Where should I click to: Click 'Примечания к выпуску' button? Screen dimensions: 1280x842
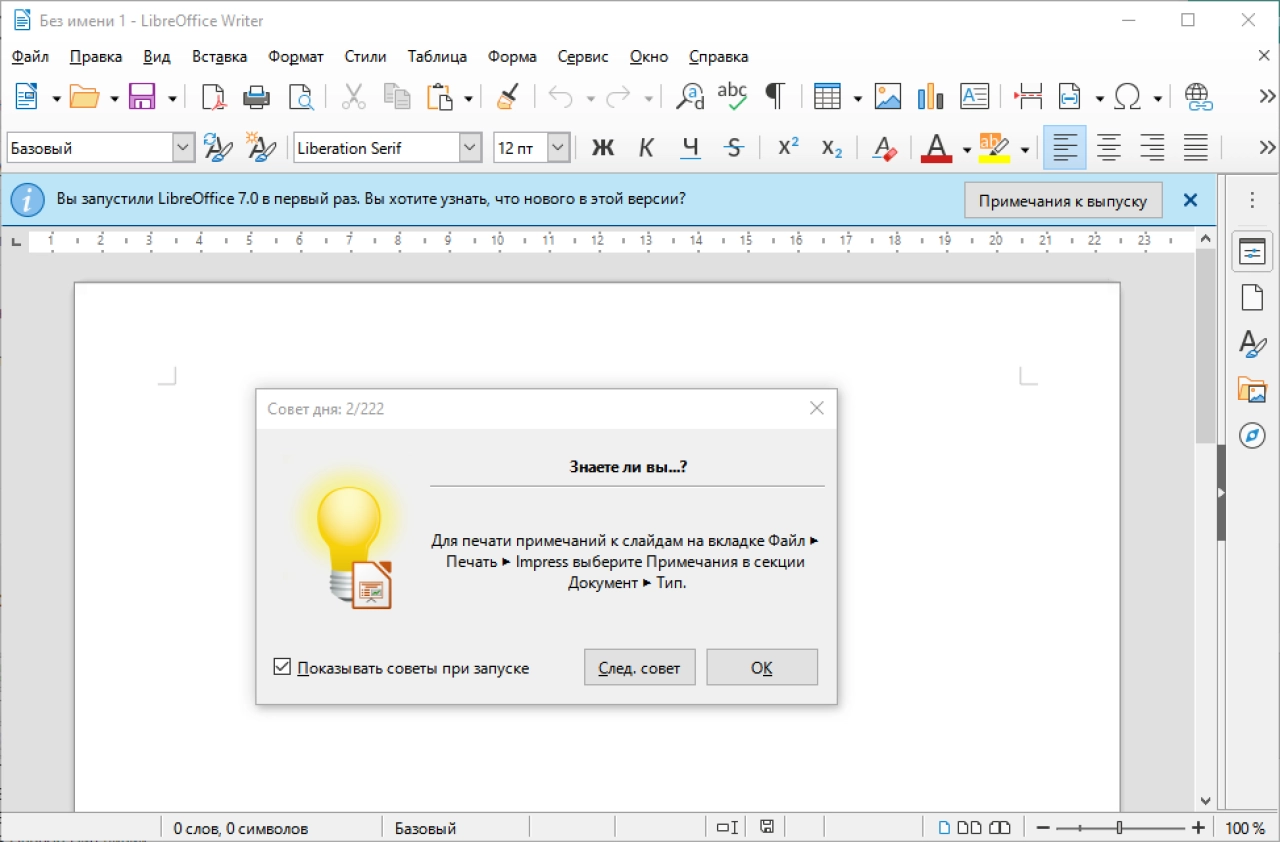click(1063, 200)
